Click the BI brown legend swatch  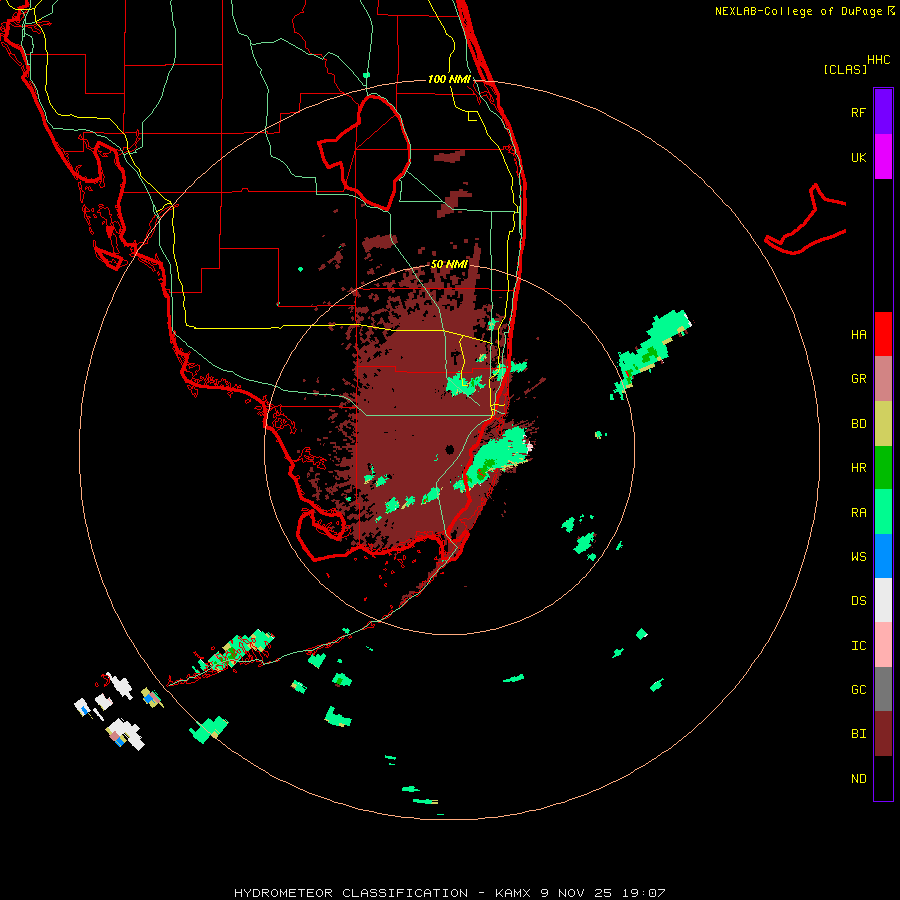(883, 734)
